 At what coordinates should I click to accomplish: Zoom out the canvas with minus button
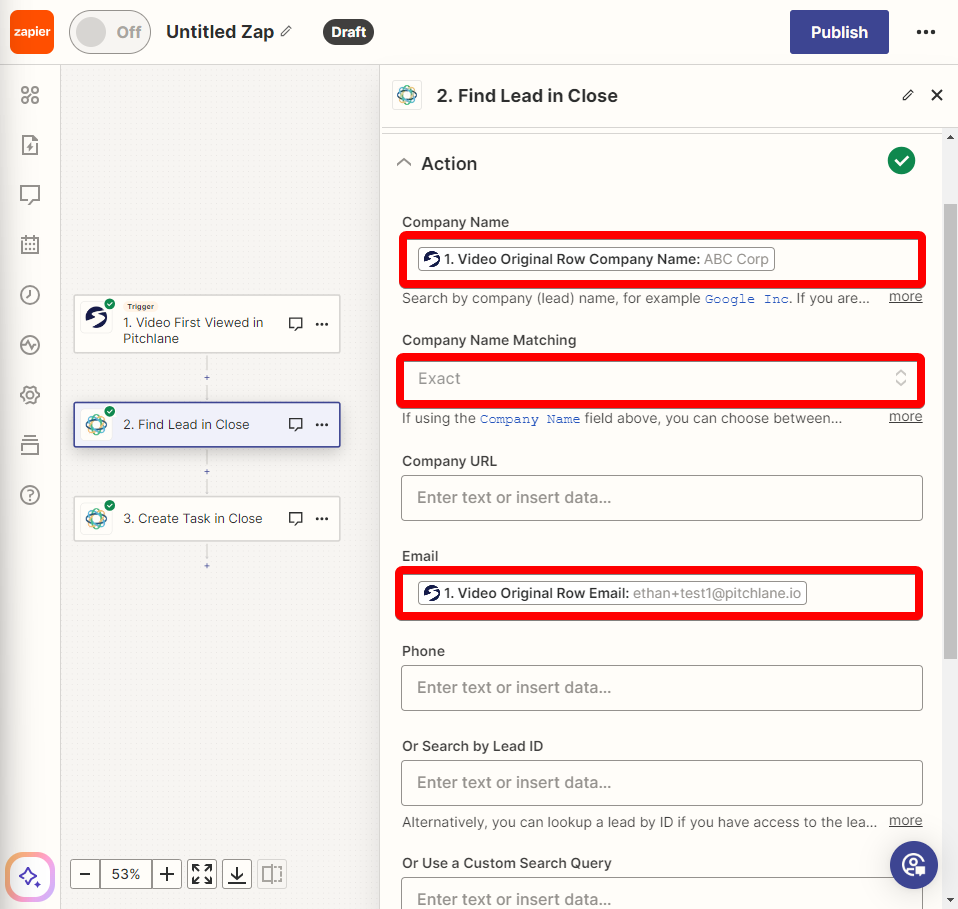85,874
